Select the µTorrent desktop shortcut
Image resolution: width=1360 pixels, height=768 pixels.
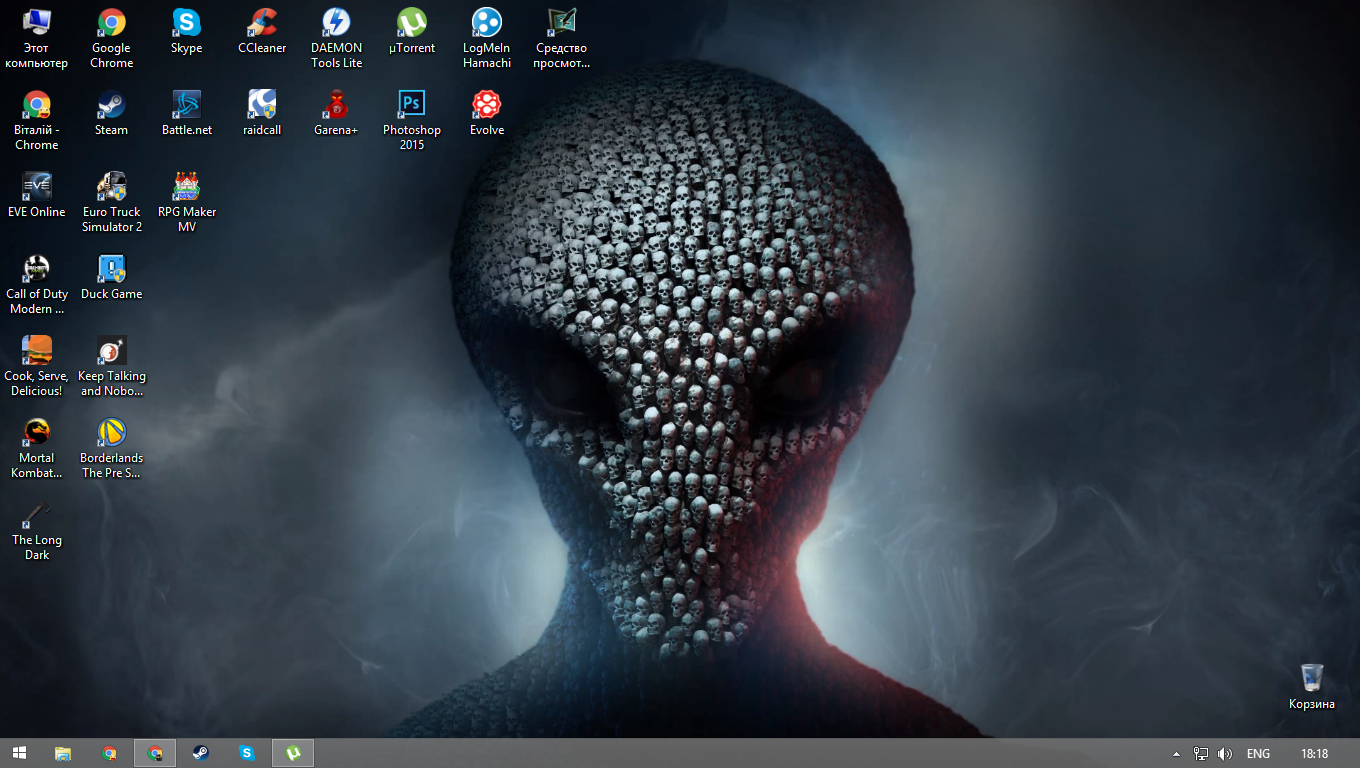pyautogui.click(x=412, y=32)
